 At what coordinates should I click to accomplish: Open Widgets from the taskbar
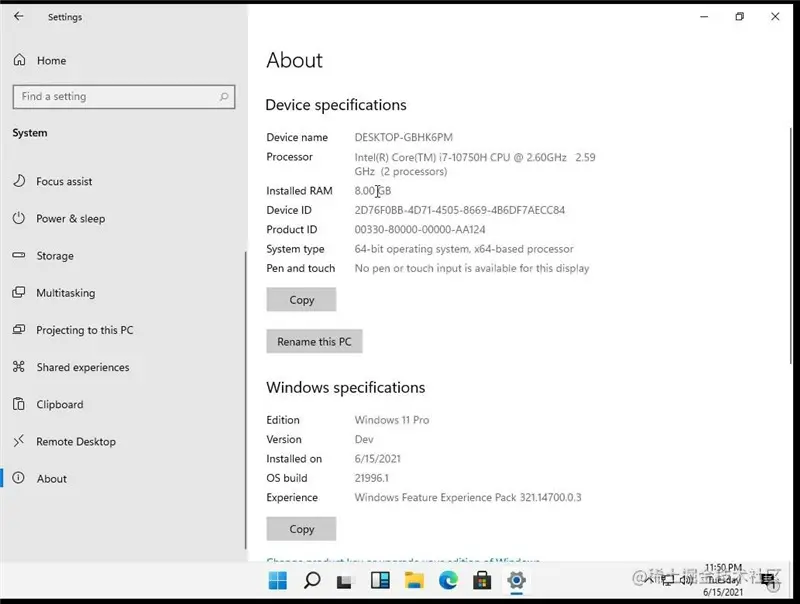pyautogui.click(x=380, y=581)
